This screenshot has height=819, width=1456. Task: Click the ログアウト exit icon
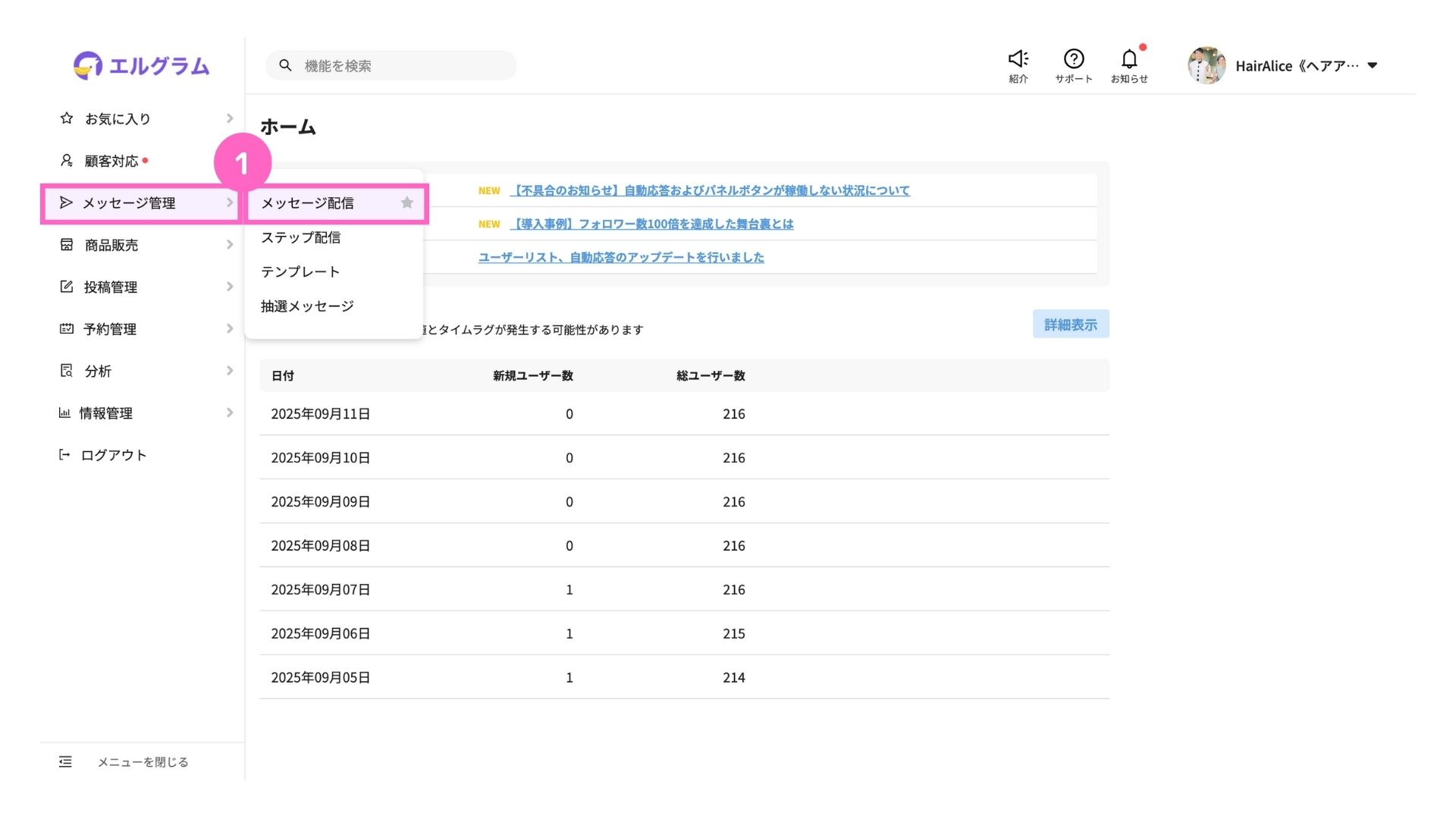[64, 455]
